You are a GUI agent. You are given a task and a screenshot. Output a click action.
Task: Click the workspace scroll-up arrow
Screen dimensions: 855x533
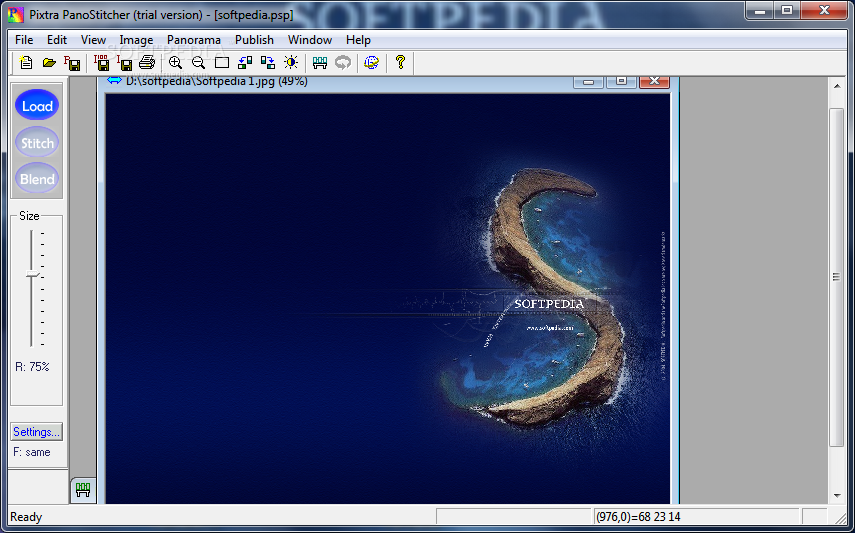tap(837, 86)
